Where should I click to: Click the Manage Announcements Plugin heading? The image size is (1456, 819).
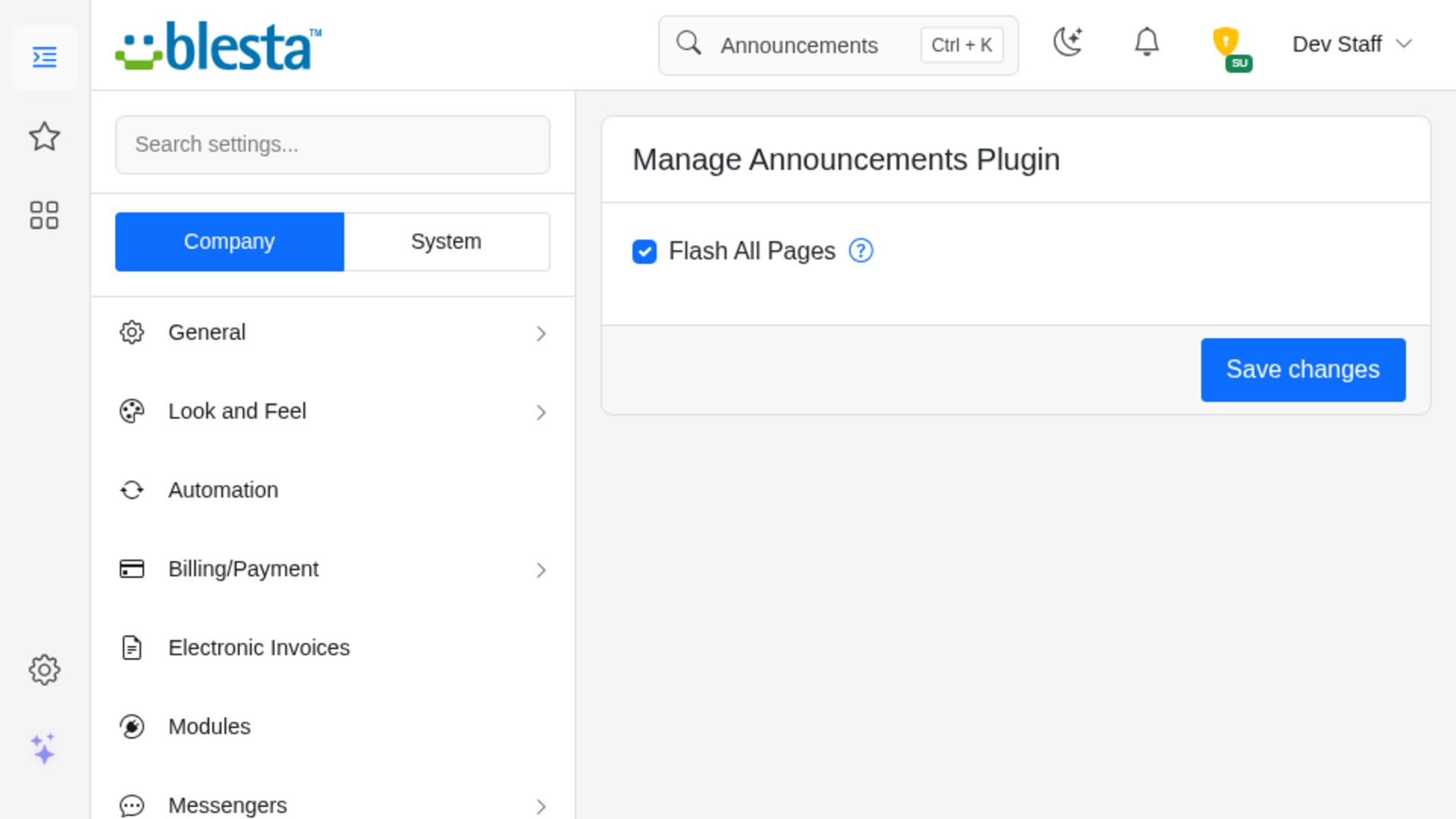[846, 160]
